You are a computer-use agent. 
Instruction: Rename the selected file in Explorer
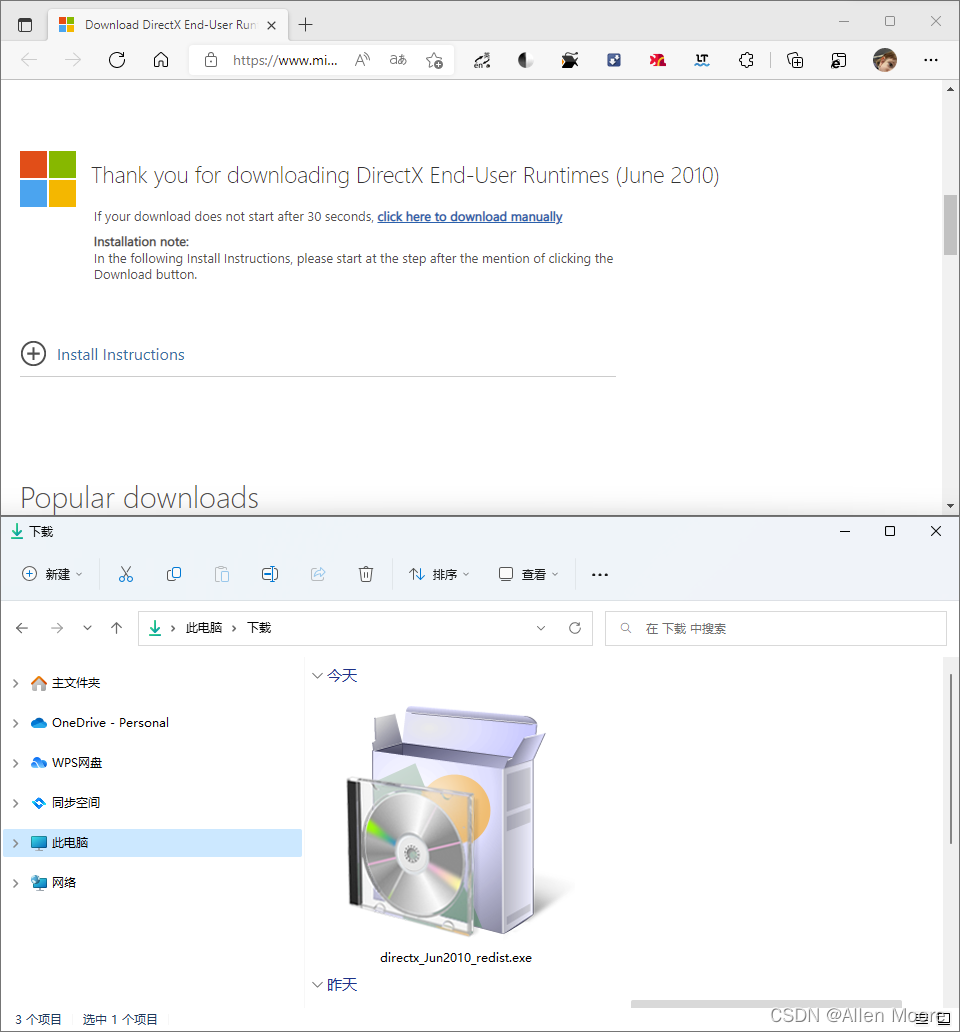pyautogui.click(x=270, y=575)
